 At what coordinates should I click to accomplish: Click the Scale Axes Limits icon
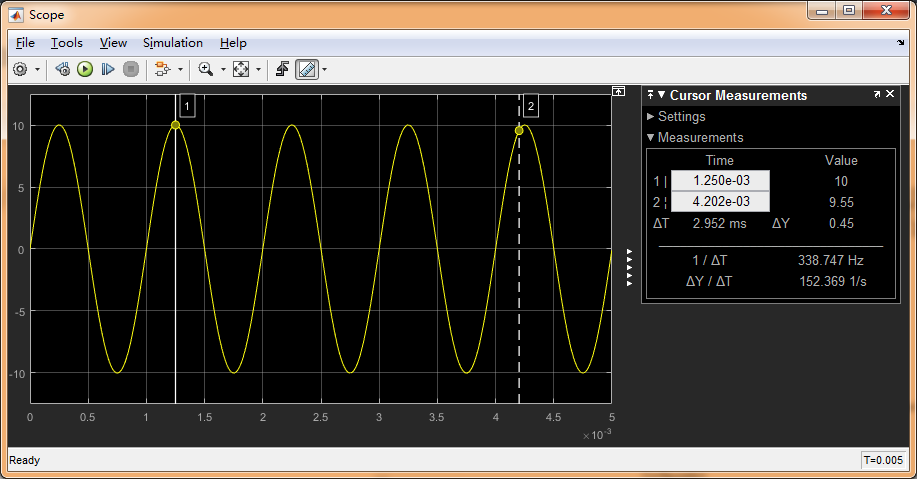tap(241, 69)
